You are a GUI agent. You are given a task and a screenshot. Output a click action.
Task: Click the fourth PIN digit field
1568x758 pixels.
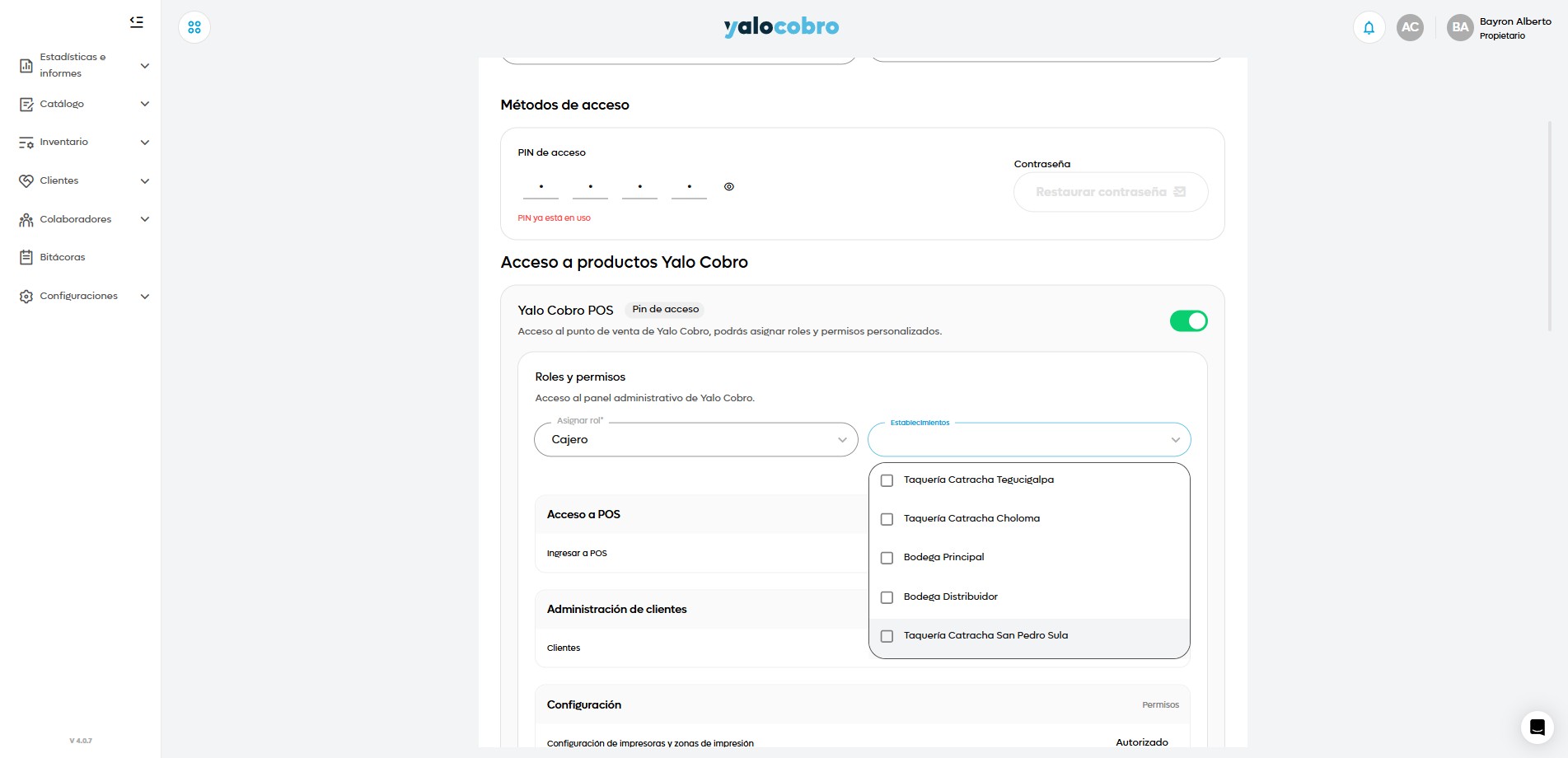click(689, 187)
